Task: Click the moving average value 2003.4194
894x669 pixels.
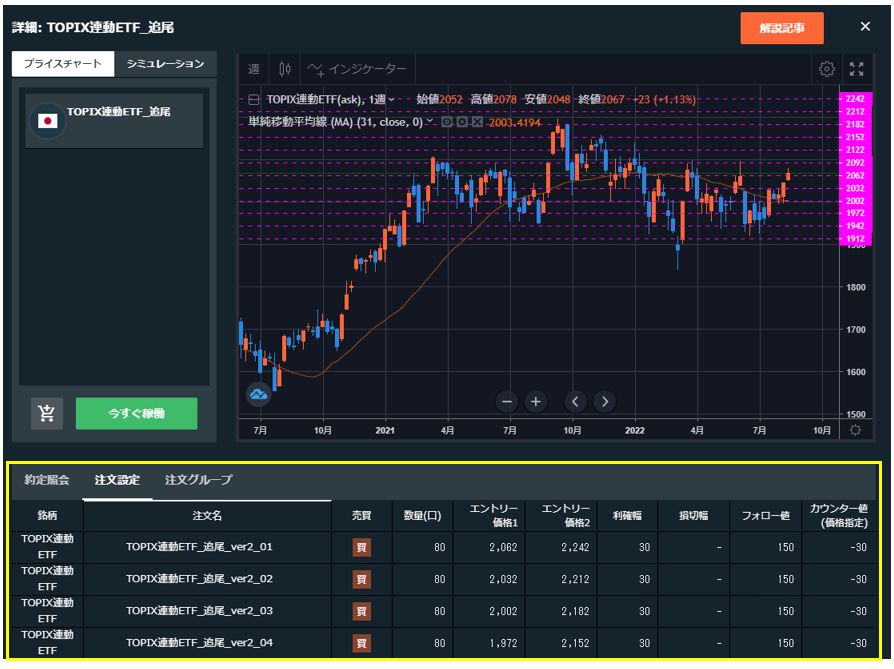Action: click(514, 122)
